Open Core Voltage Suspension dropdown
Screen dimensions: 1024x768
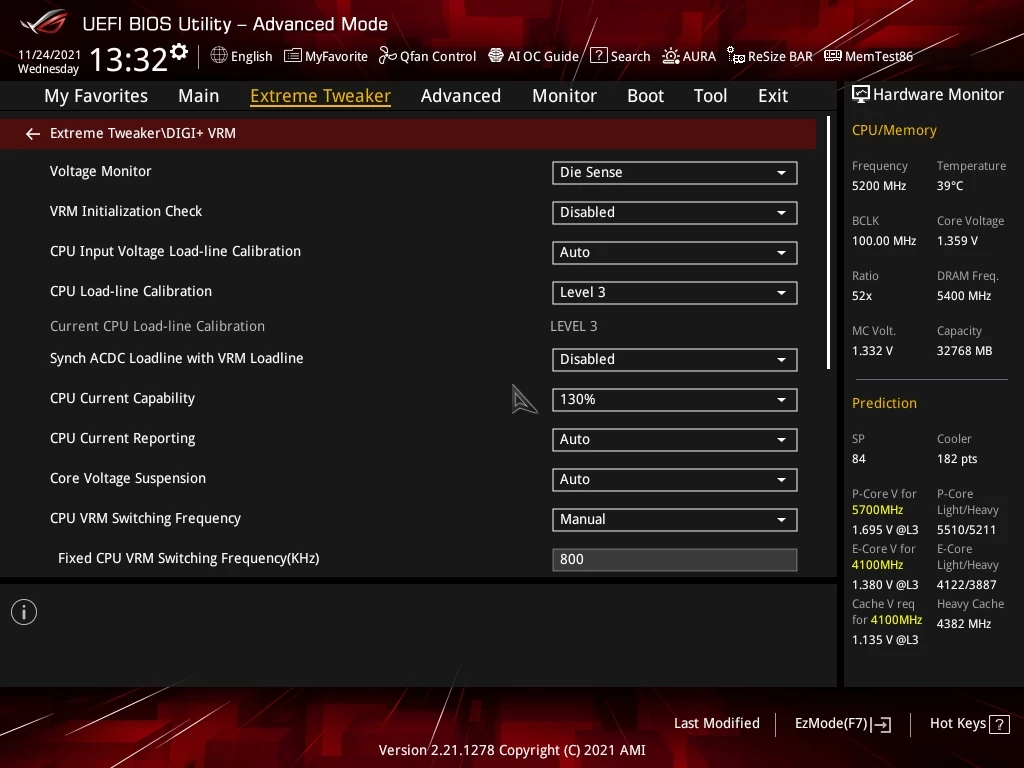[x=674, y=479]
